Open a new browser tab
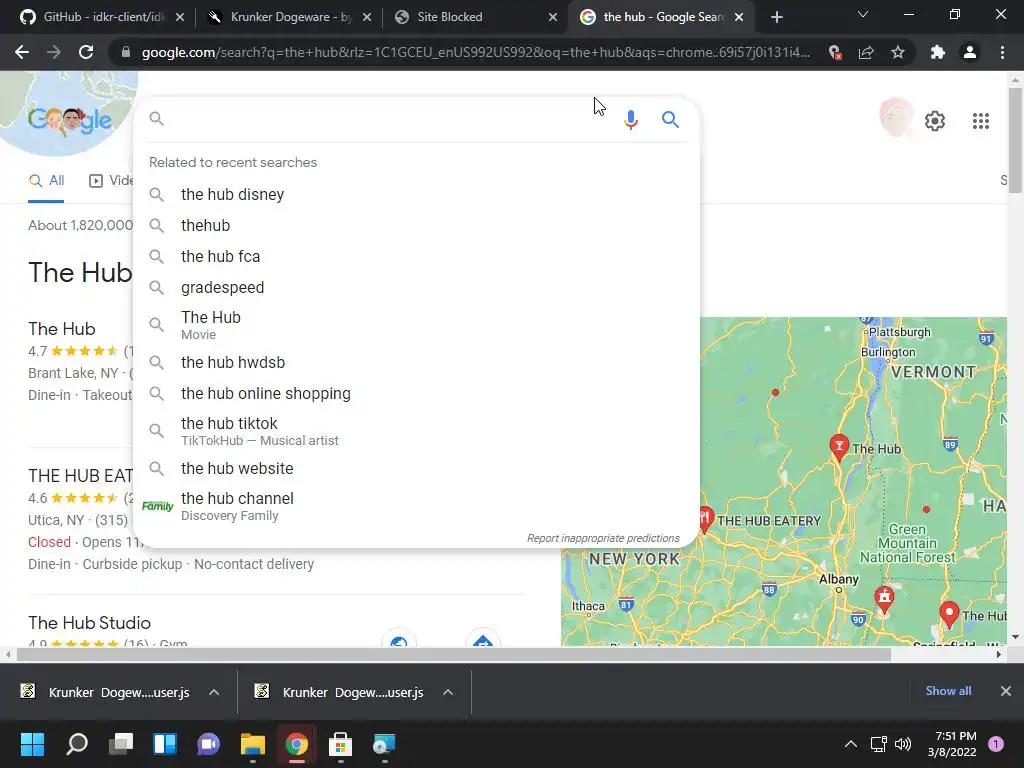Screen dimensions: 1024x768 click(x=776, y=17)
